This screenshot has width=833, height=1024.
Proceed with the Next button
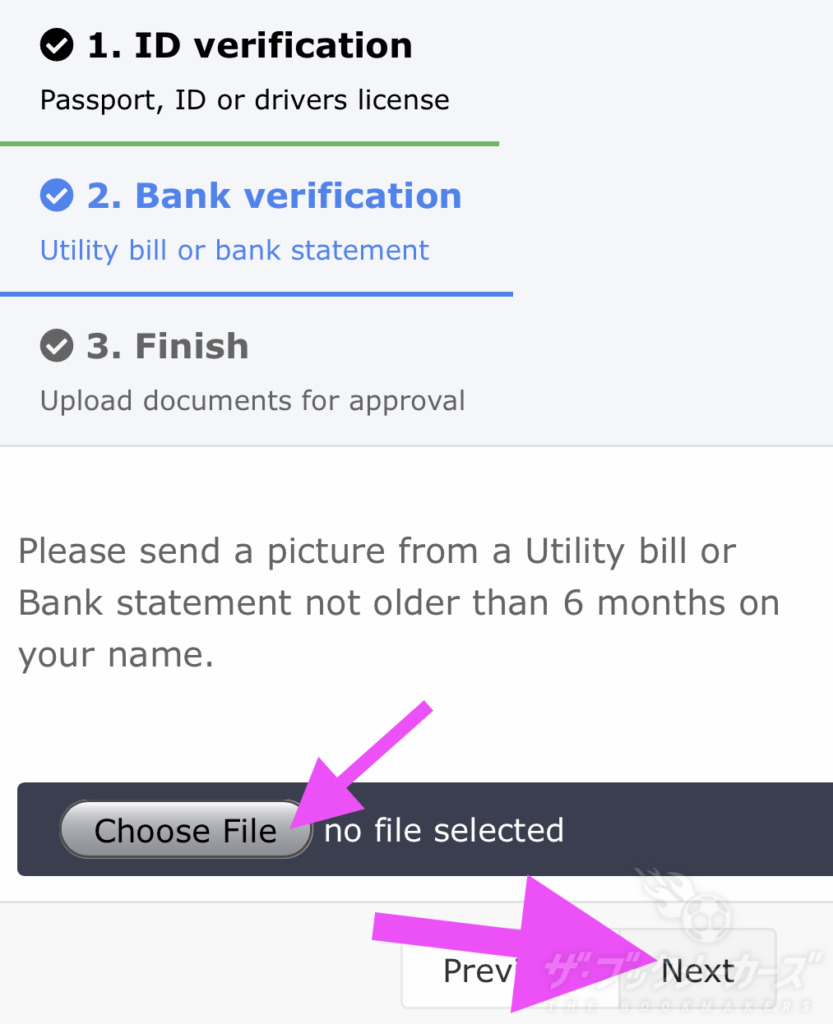tap(698, 970)
